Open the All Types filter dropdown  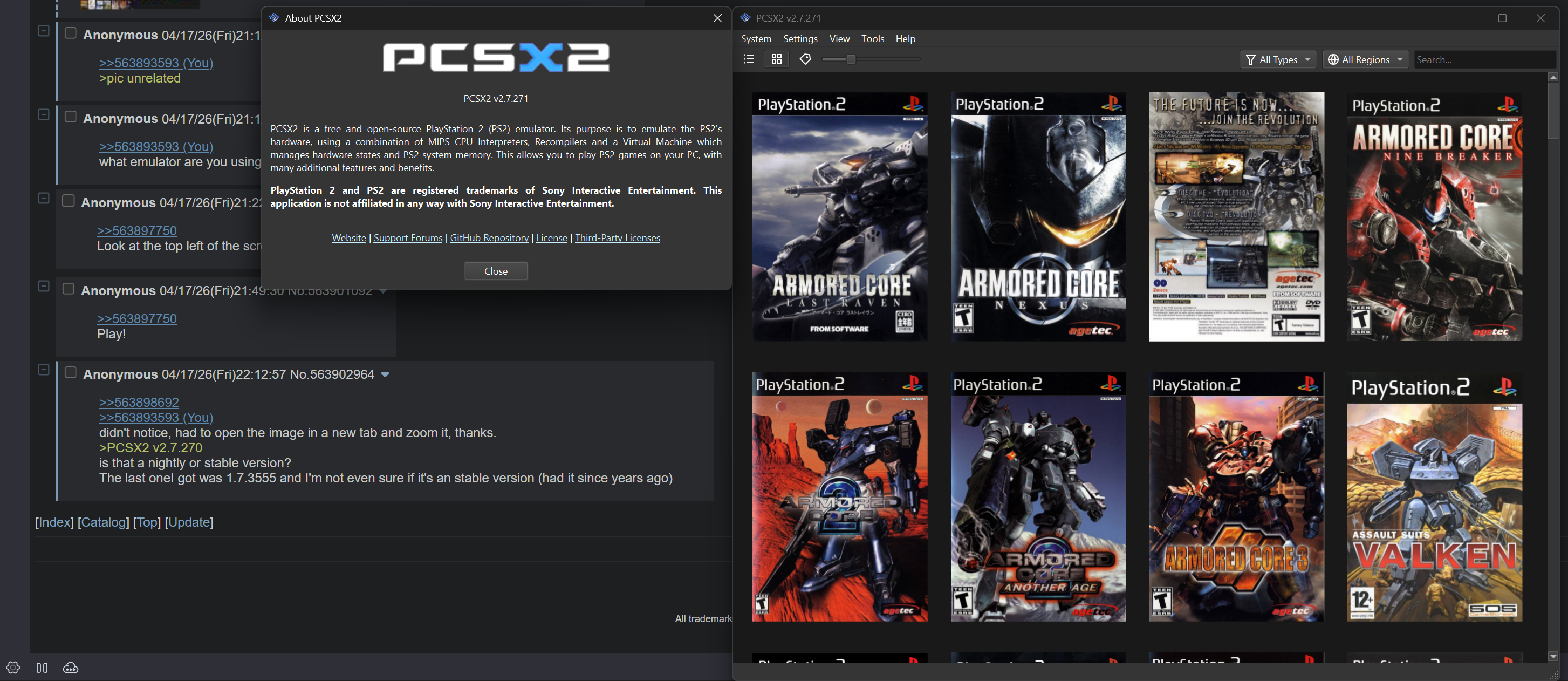[1278, 60]
